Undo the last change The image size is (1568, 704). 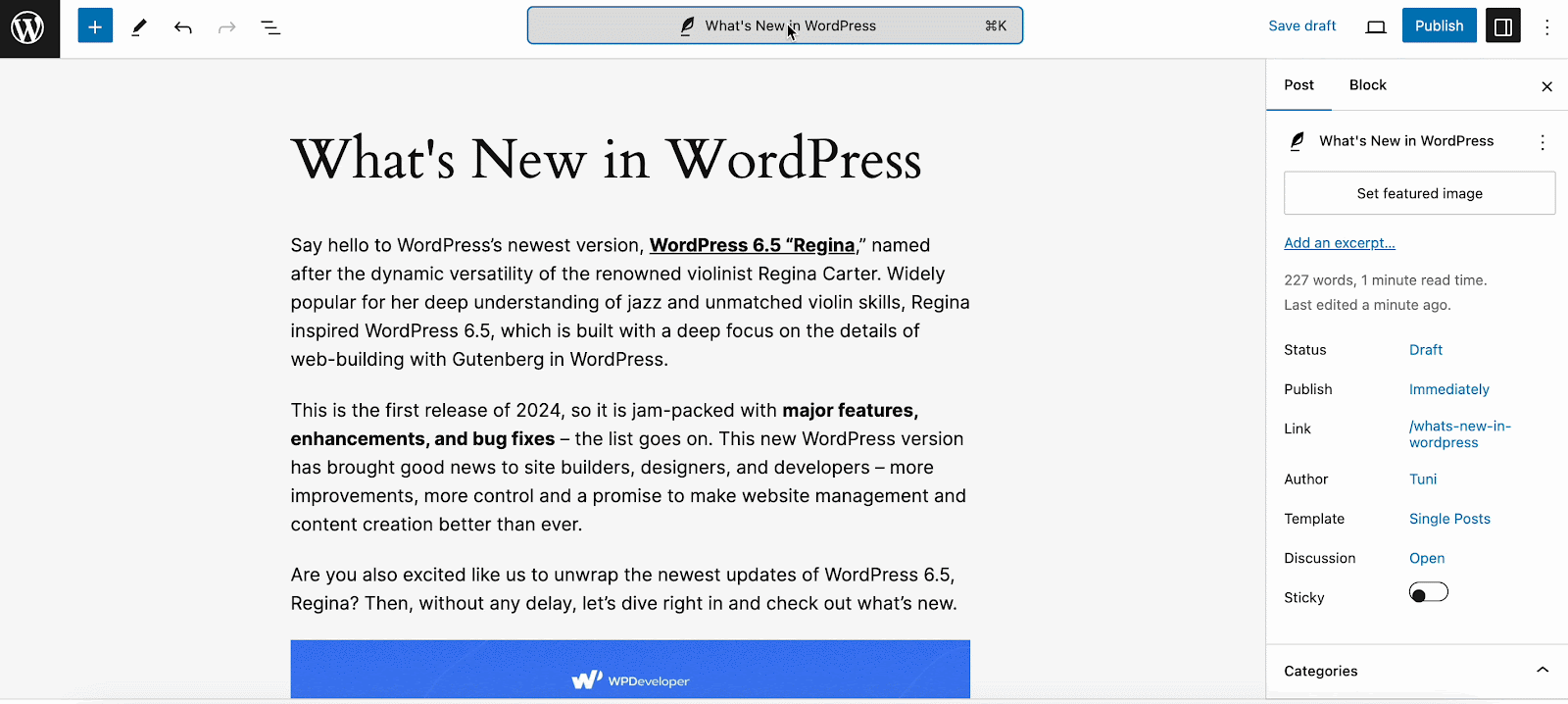coord(183,26)
